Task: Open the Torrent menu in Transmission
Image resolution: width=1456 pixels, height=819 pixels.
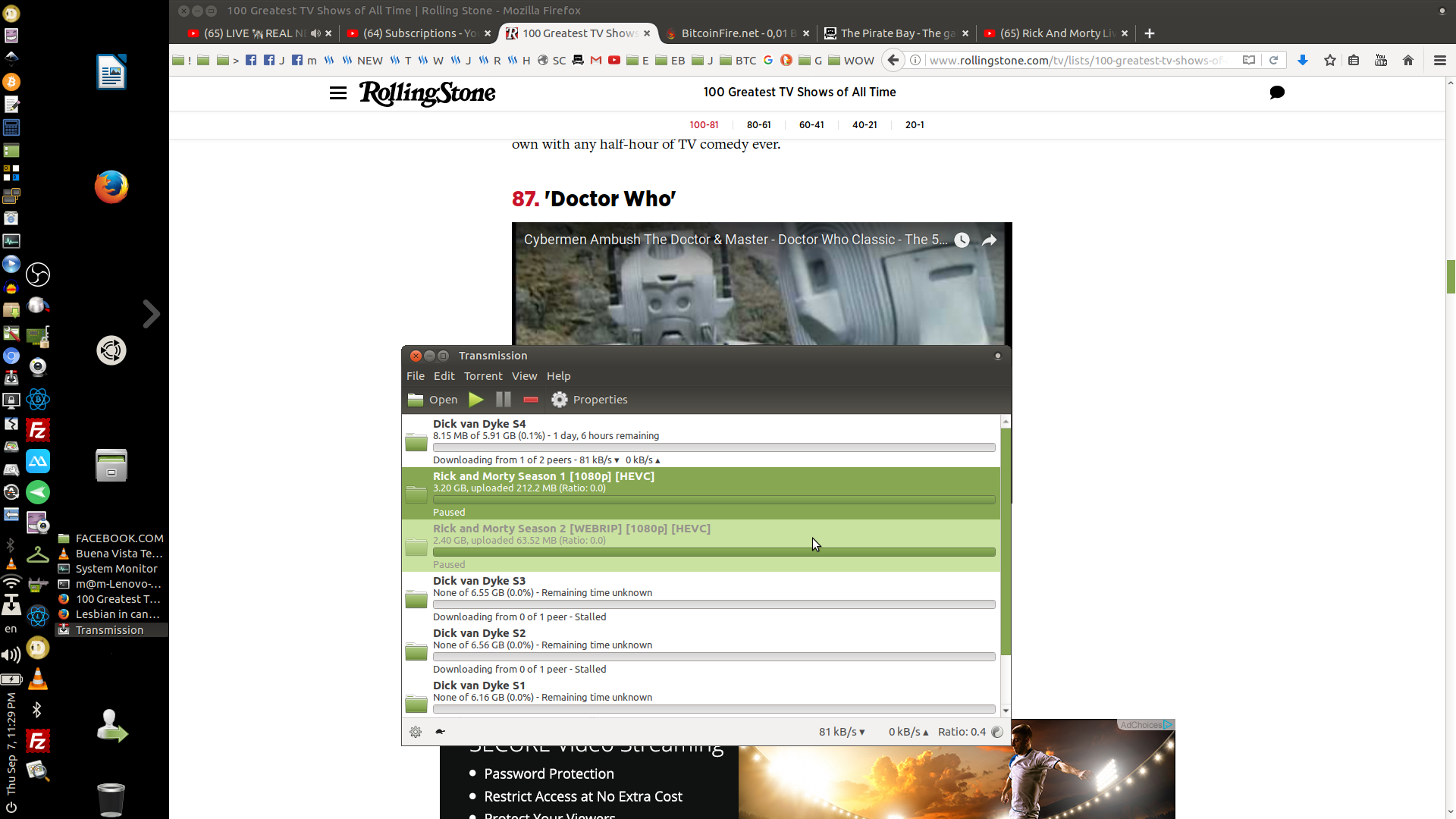Action: point(483,376)
